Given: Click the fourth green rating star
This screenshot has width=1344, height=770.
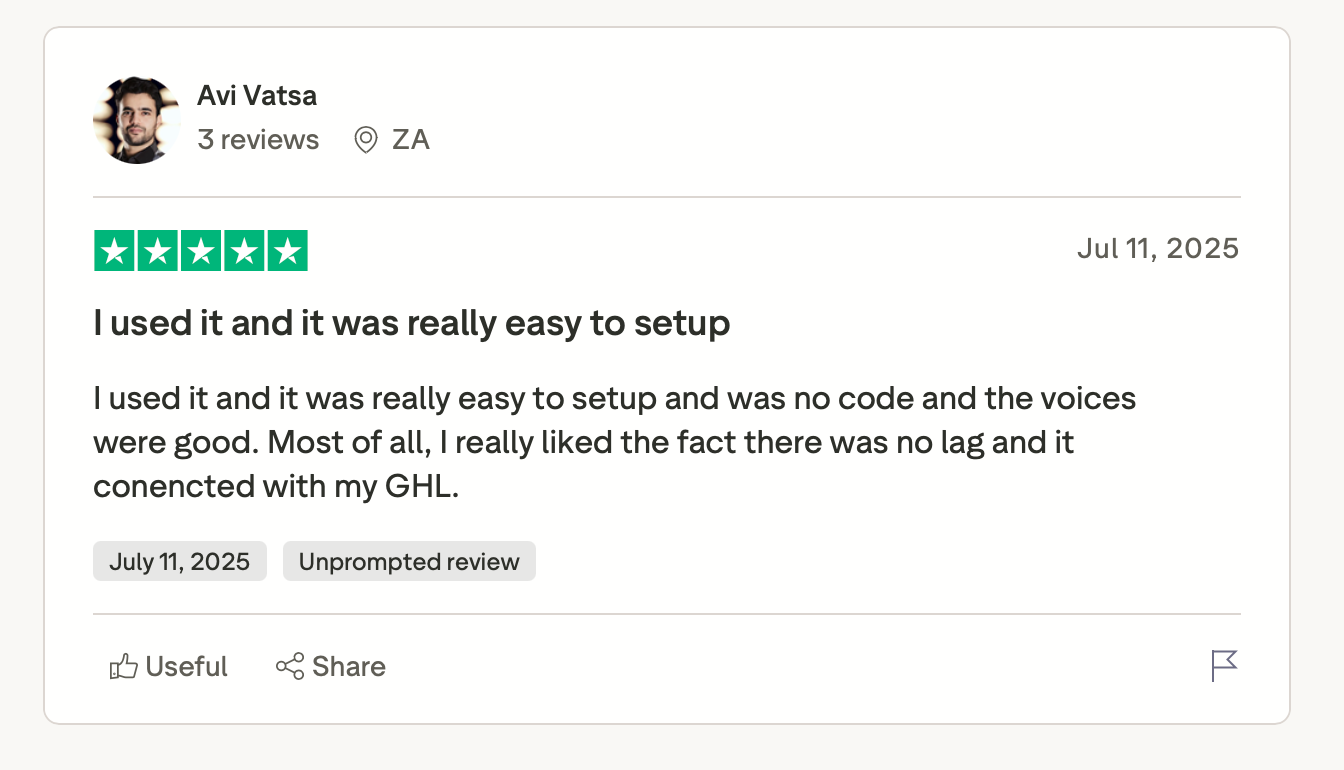Looking at the screenshot, I should coord(244,251).
